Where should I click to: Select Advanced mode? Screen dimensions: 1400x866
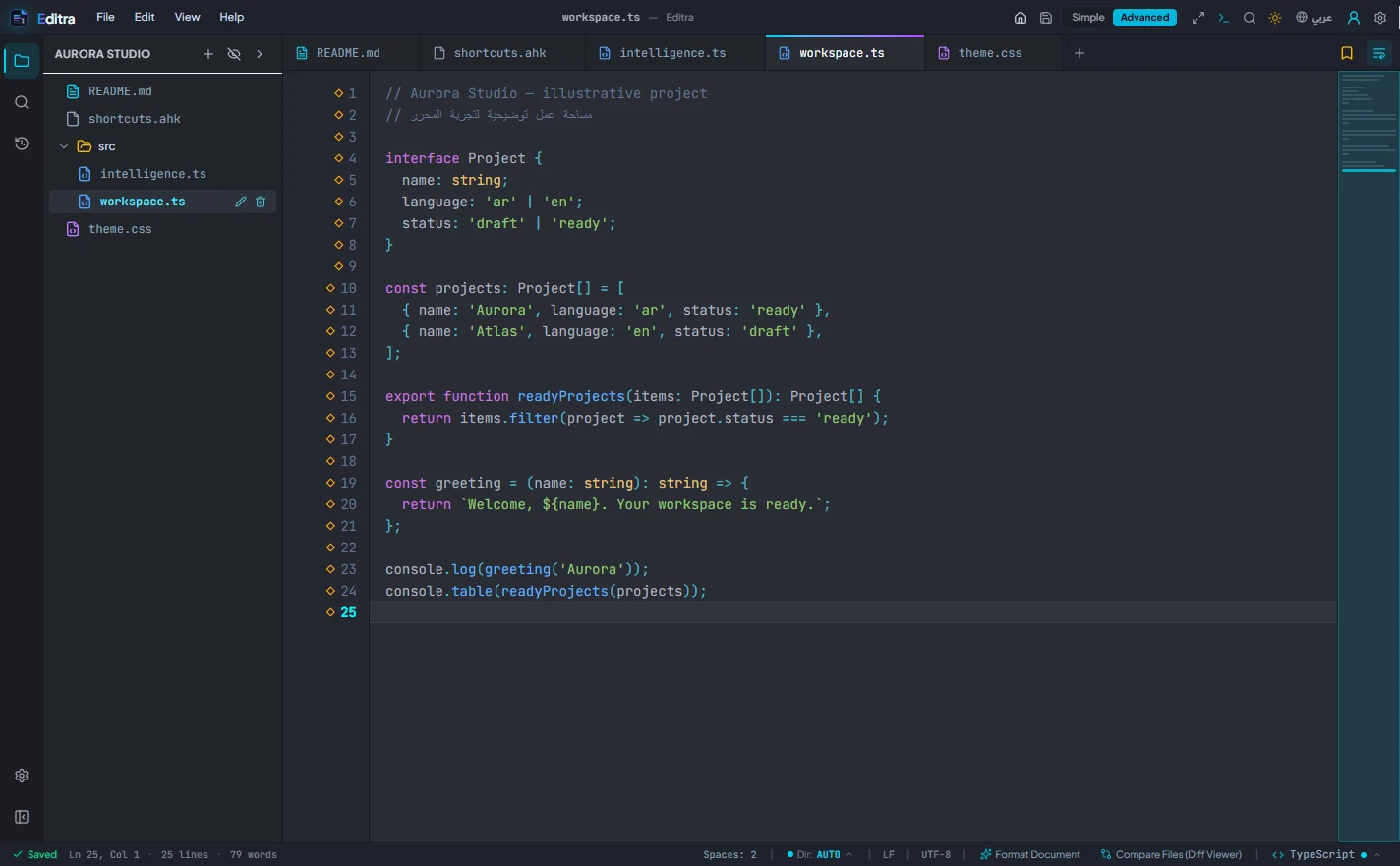pyautogui.click(x=1144, y=18)
